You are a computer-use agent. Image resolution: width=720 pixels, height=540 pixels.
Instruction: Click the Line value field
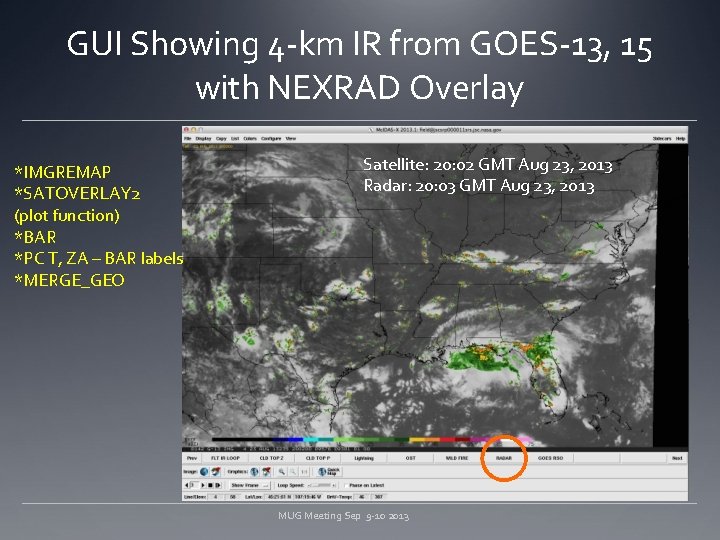click(215, 497)
